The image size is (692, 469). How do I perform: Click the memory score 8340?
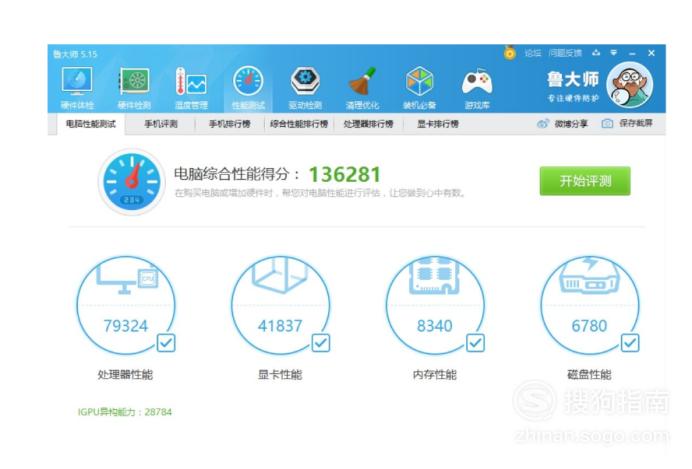tap(435, 326)
